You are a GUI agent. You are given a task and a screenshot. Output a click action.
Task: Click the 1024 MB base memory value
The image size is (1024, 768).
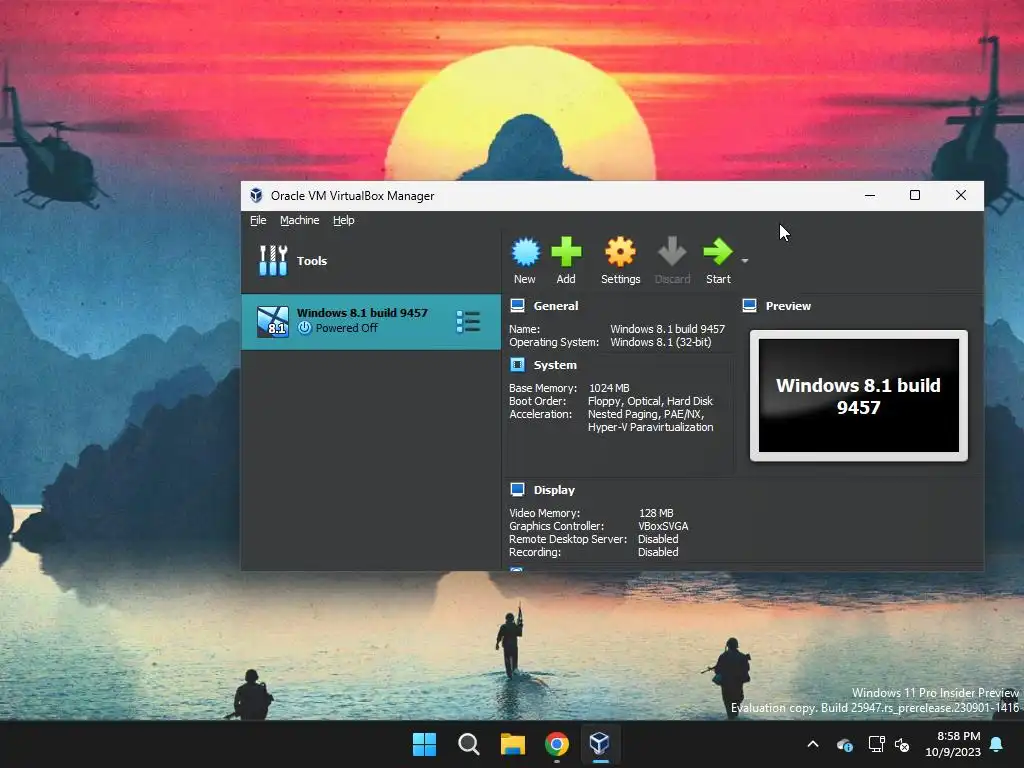609,388
